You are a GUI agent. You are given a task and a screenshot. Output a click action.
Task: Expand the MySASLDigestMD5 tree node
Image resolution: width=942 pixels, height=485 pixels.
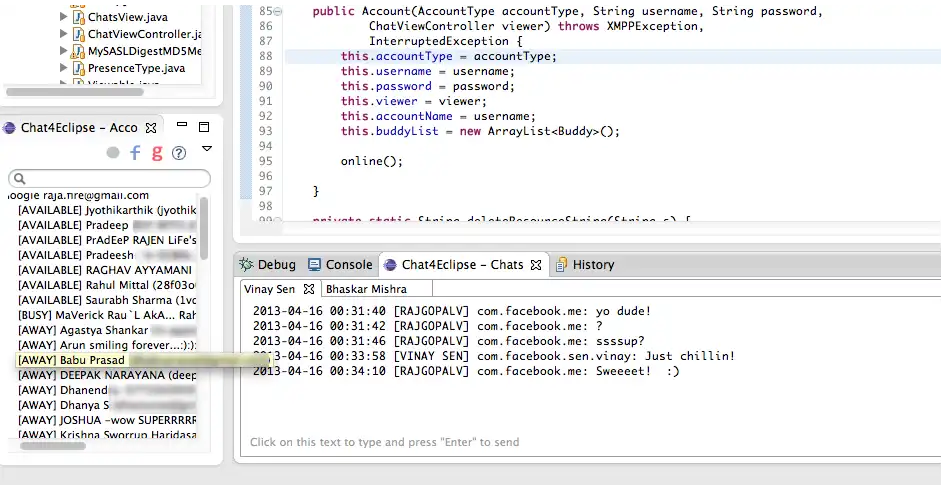[64, 50]
